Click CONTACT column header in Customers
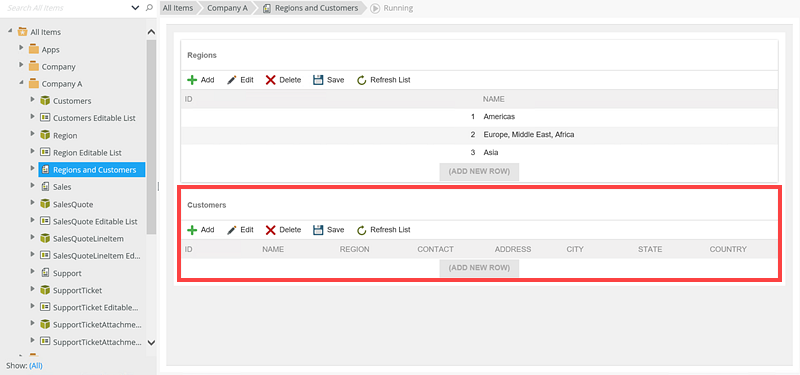 pyautogui.click(x=435, y=249)
